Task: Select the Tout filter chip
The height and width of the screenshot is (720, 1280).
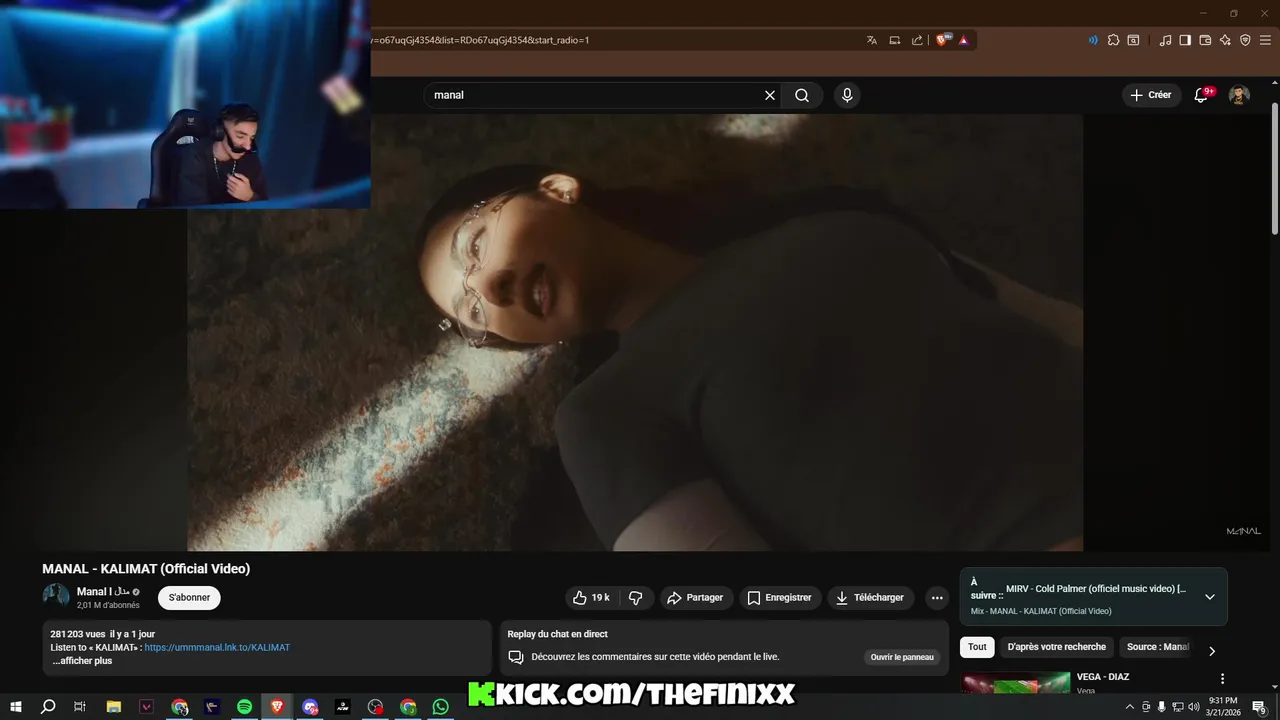Action: pos(977,647)
